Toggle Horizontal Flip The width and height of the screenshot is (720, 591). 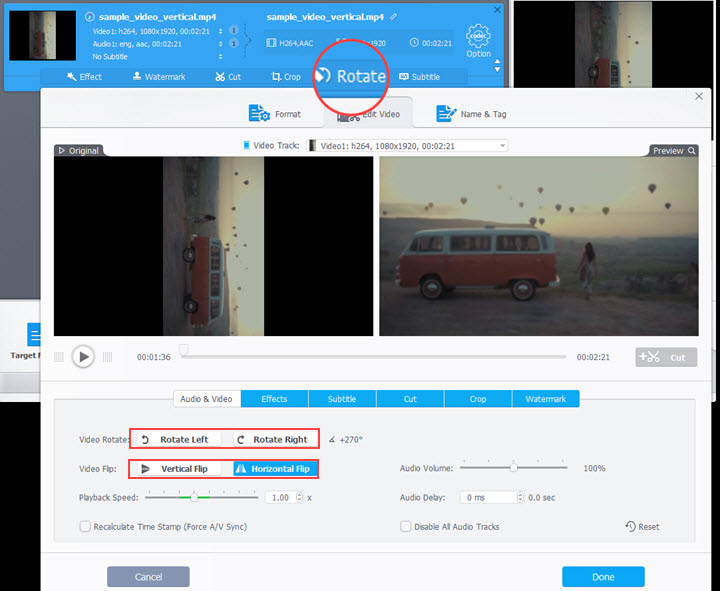(275, 469)
